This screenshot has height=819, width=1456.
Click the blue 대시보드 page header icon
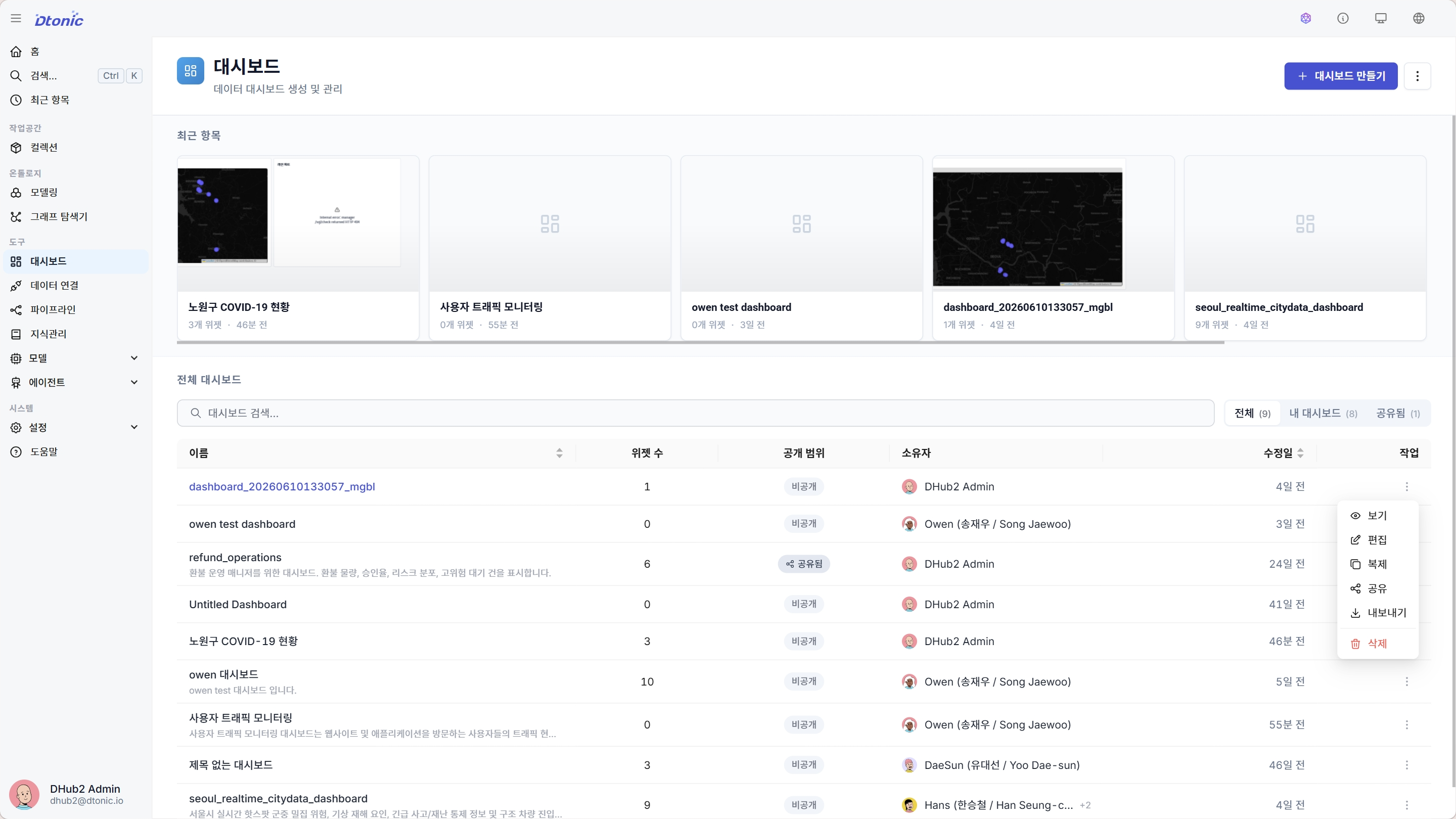191,71
